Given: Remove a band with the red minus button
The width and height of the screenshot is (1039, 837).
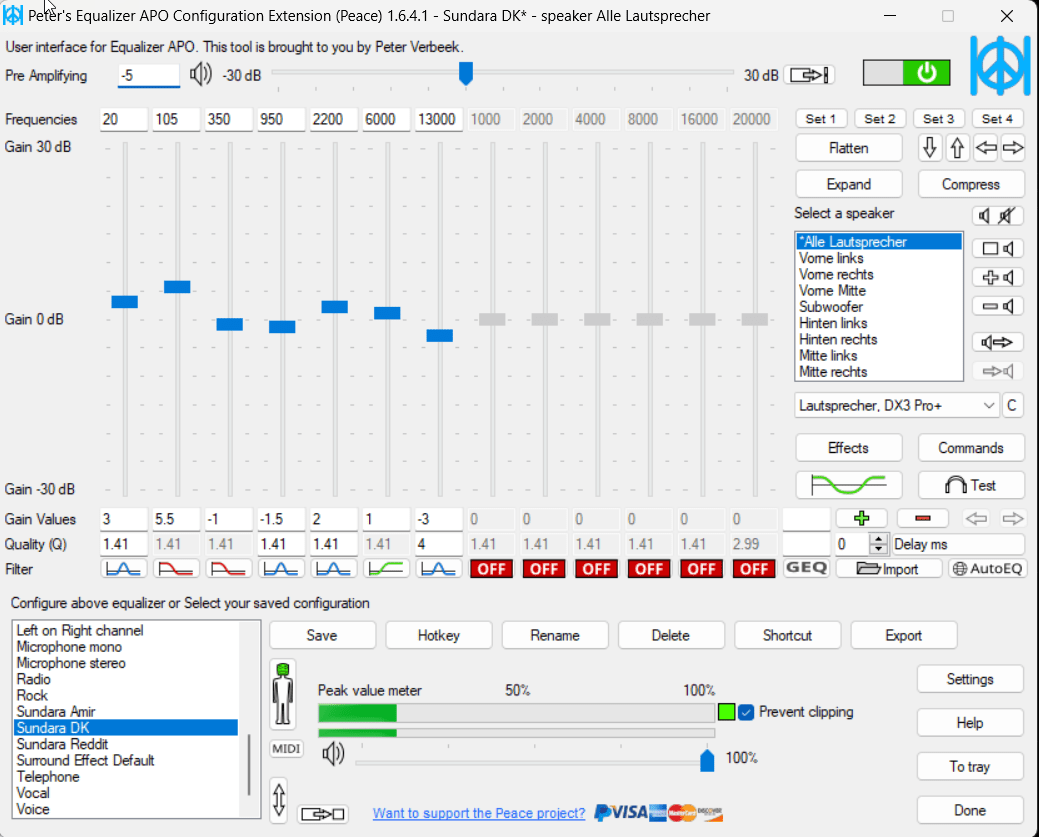Looking at the screenshot, I should click(922, 518).
